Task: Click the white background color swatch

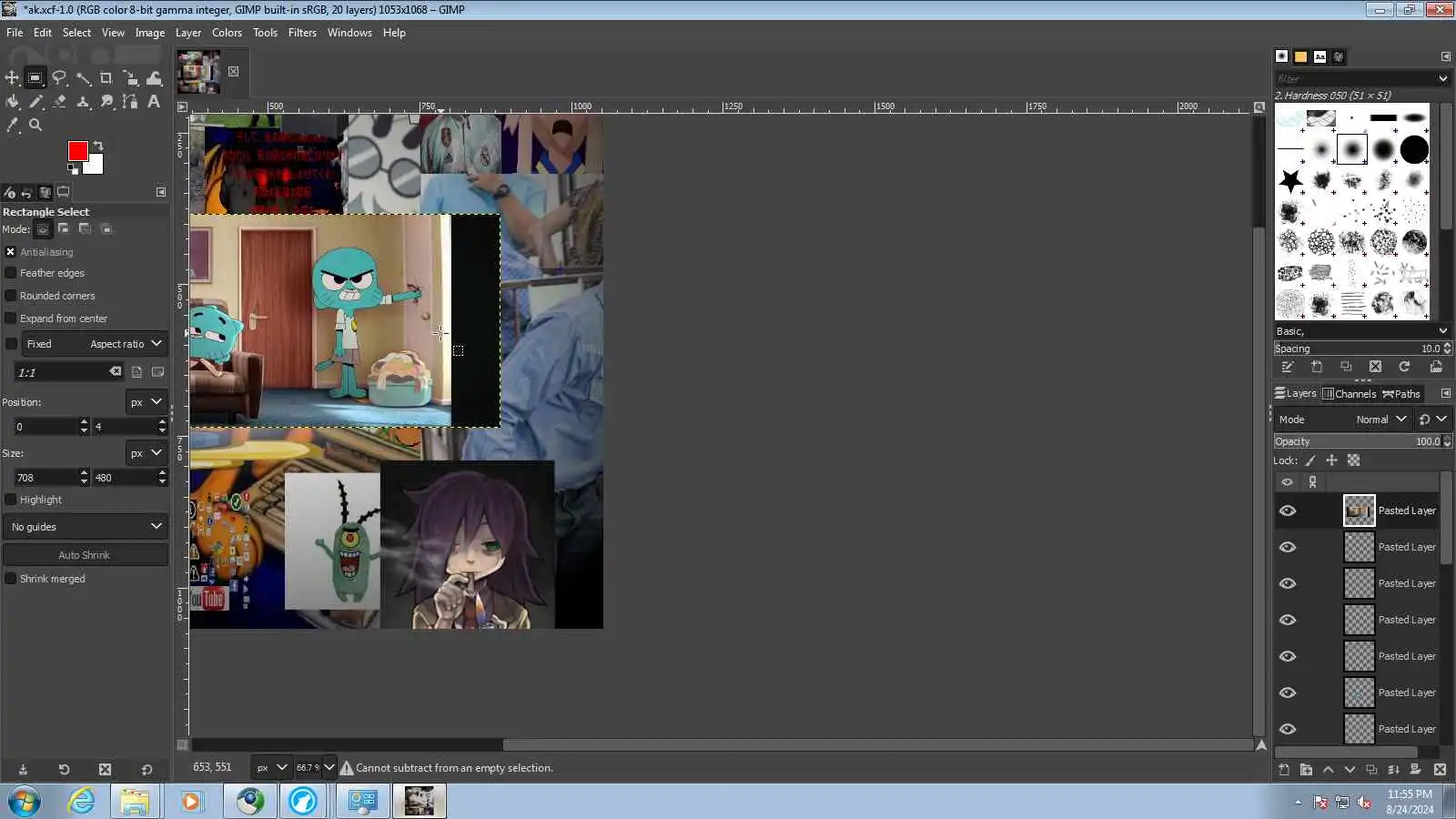Action: (96, 167)
